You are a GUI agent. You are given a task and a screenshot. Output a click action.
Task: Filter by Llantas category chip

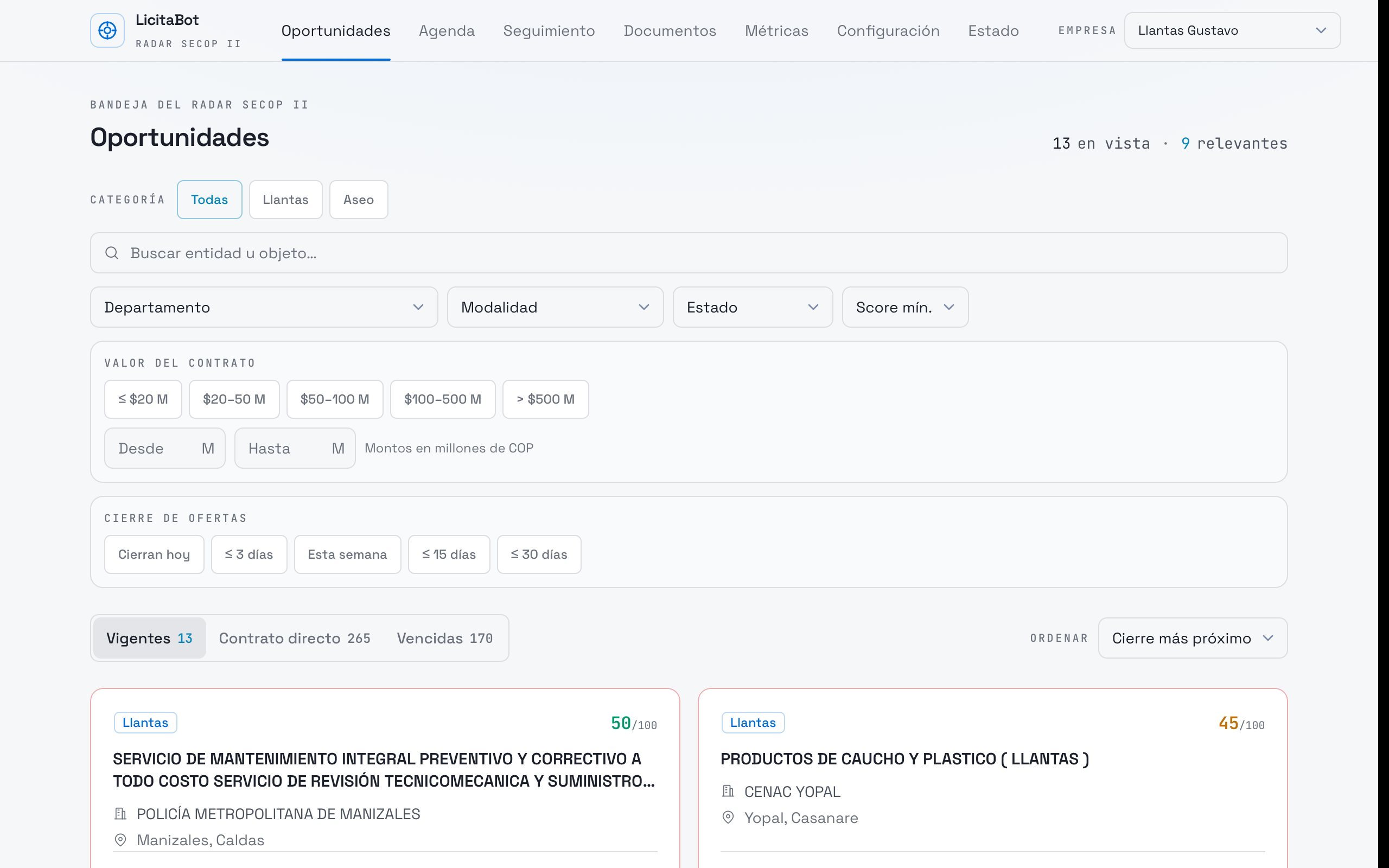click(x=286, y=200)
